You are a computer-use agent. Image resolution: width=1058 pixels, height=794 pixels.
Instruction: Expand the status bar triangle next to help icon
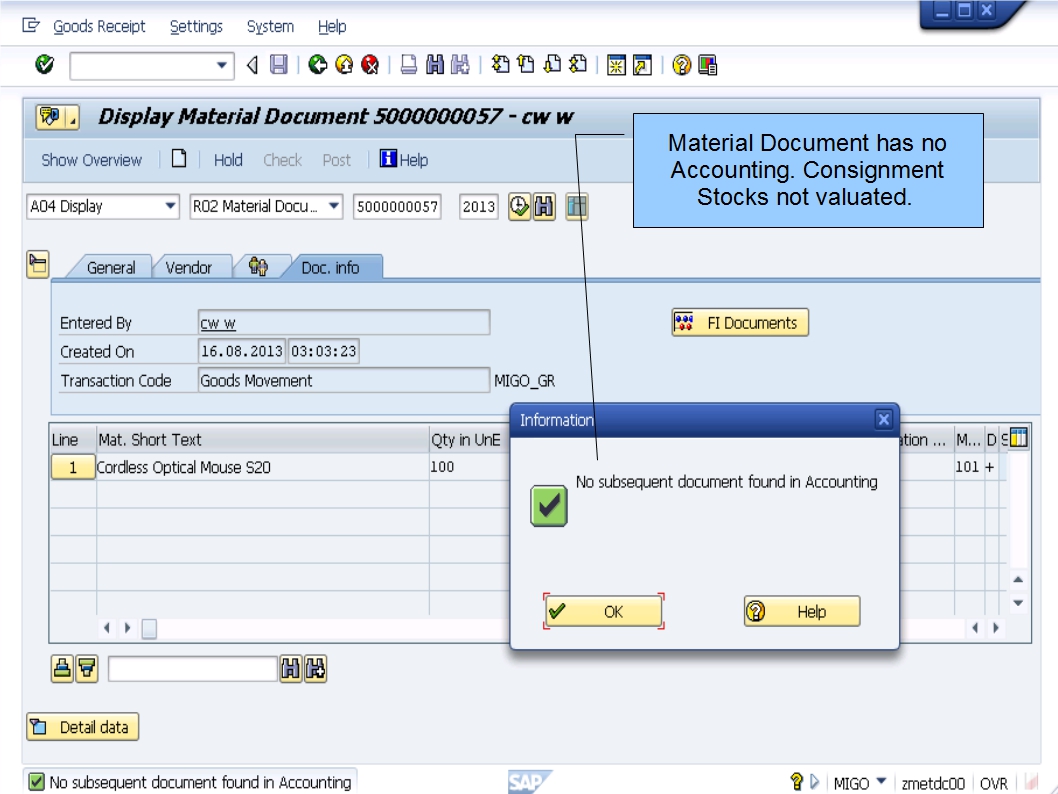[814, 781]
